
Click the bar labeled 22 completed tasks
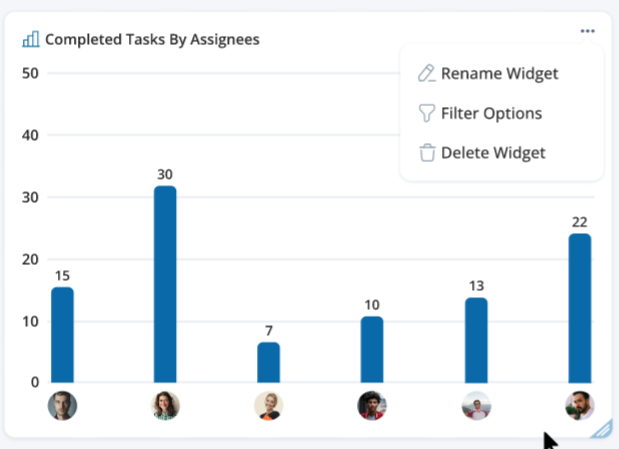(579, 308)
